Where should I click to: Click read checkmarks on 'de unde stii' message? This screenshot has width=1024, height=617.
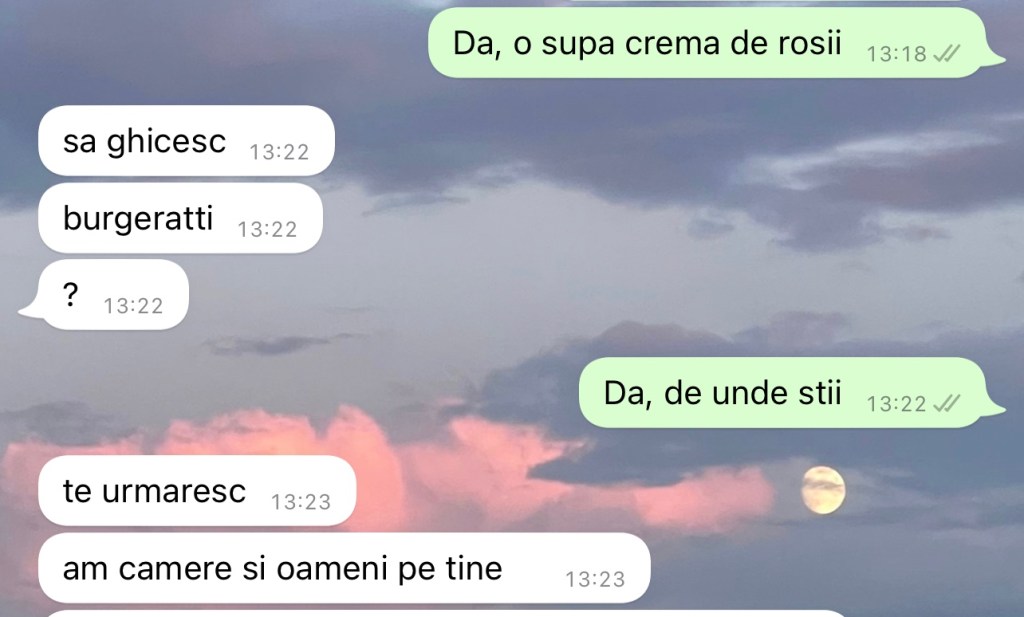[x=946, y=404]
